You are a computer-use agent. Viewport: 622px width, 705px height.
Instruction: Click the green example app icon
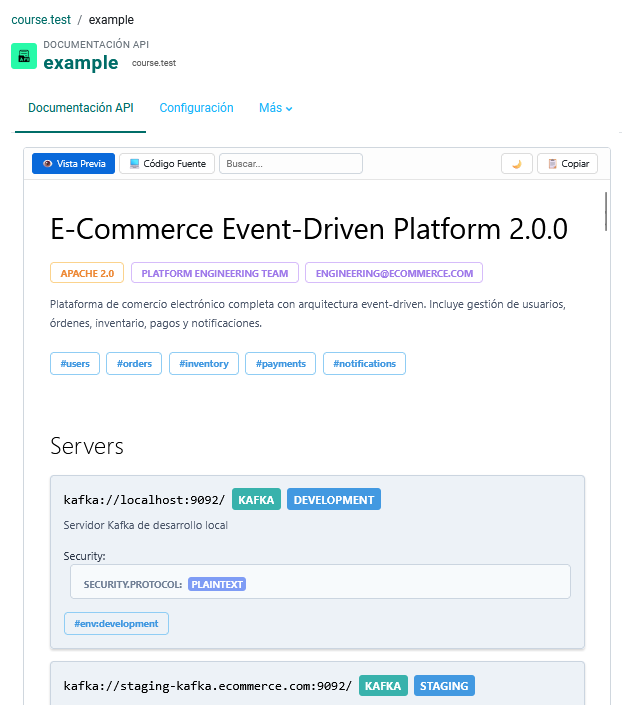coord(24,56)
